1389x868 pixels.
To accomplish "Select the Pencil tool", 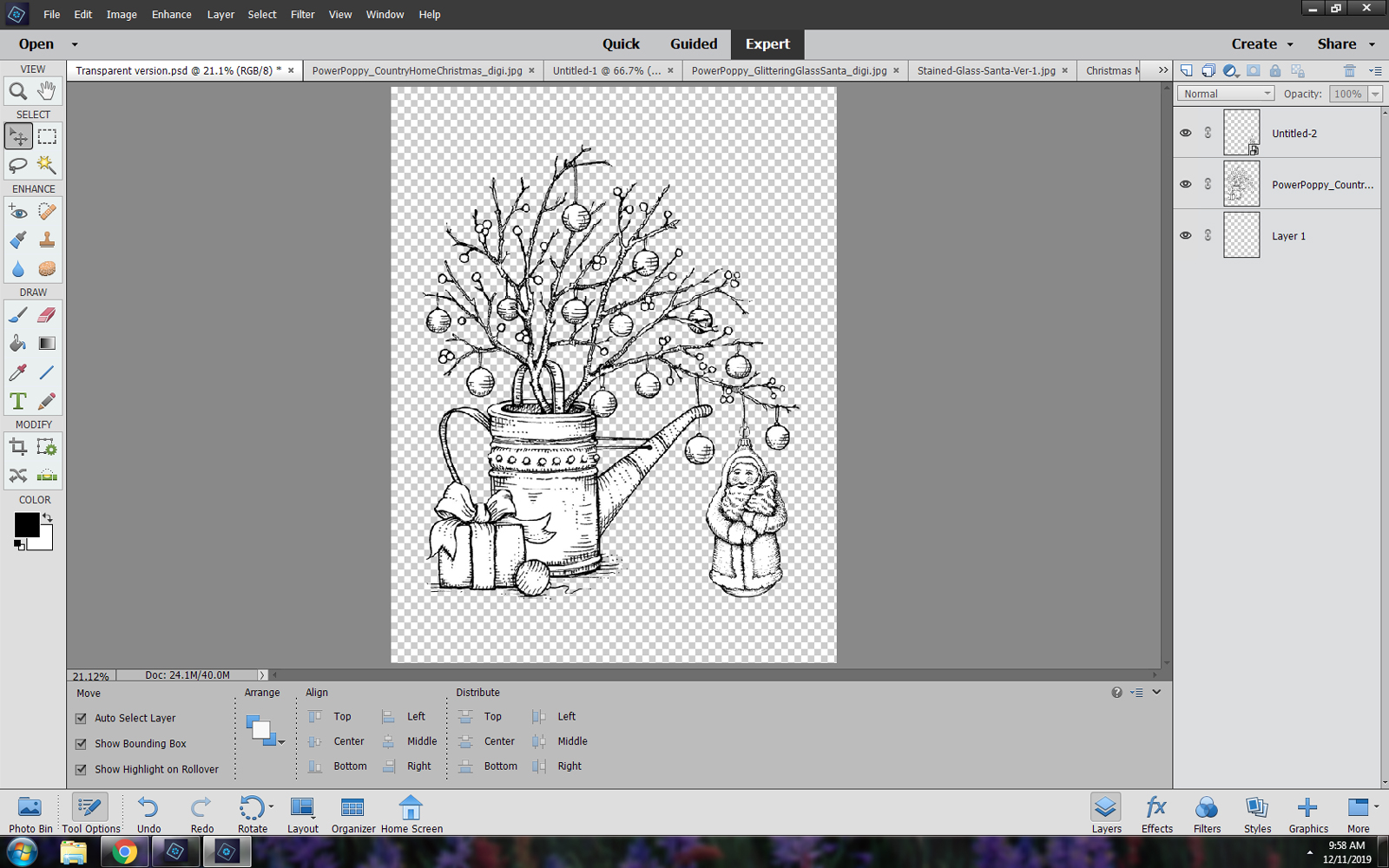I will [x=47, y=401].
